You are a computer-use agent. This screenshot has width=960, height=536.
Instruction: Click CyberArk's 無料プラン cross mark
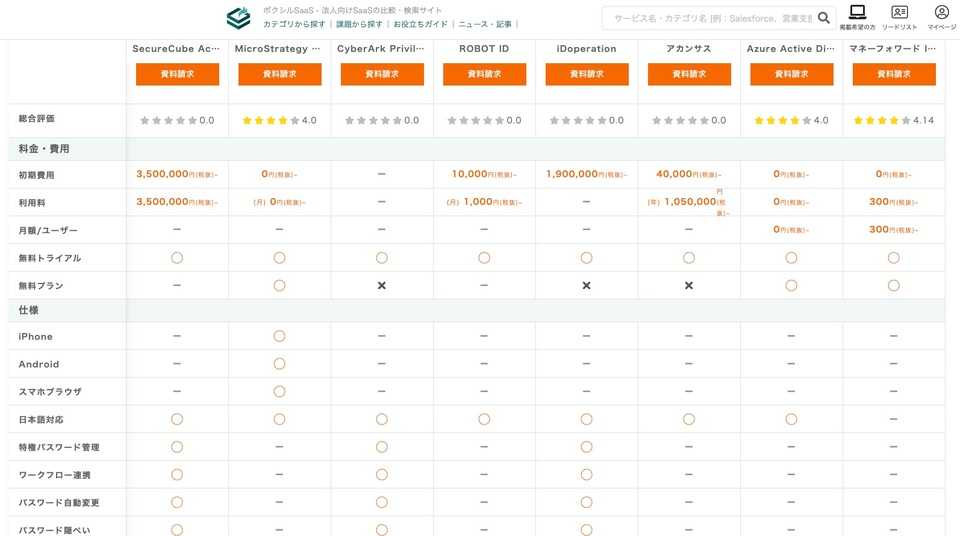(x=381, y=285)
